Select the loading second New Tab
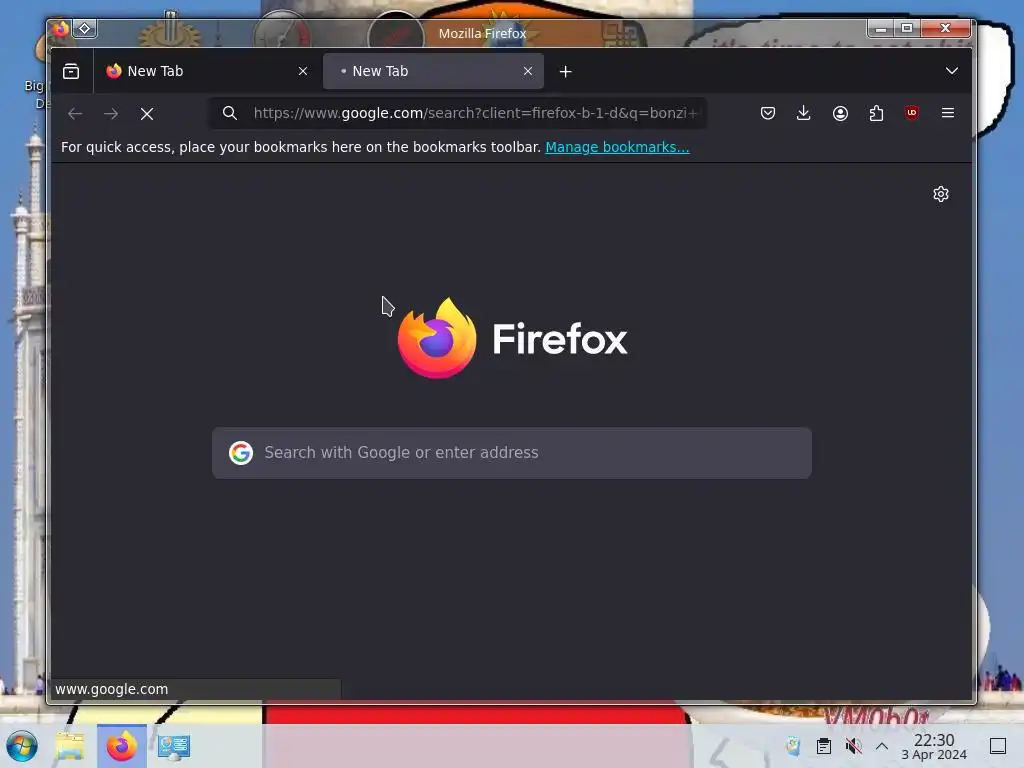Image resolution: width=1024 pixels, height=768 pixels. [433, 71]
